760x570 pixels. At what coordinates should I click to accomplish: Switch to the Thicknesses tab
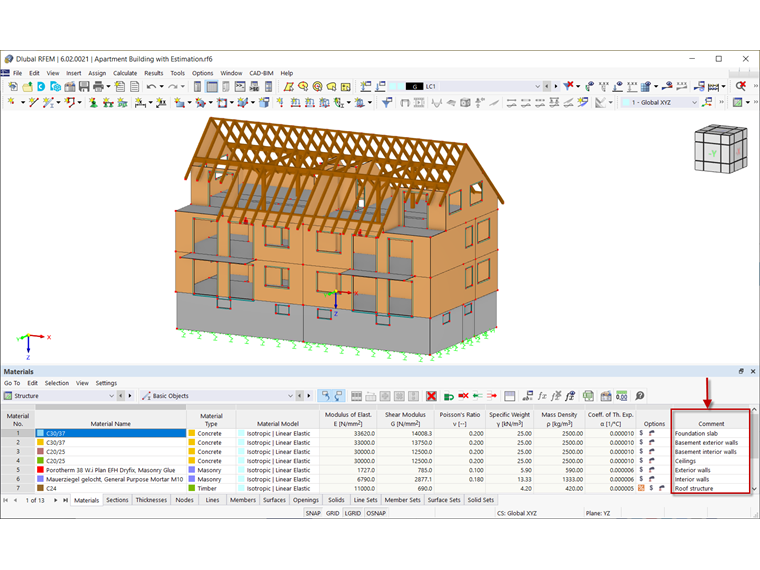151,500
